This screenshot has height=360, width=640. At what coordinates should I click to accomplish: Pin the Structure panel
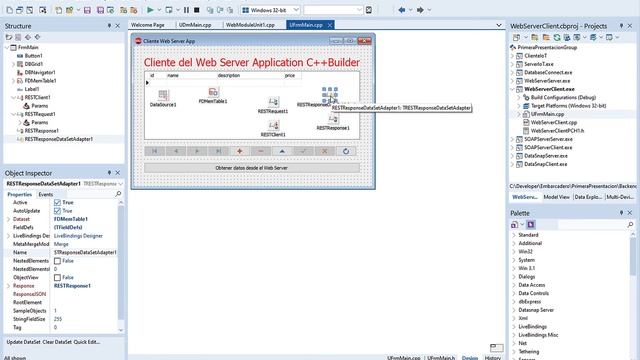pyautogui.click(x=109, y=26)
